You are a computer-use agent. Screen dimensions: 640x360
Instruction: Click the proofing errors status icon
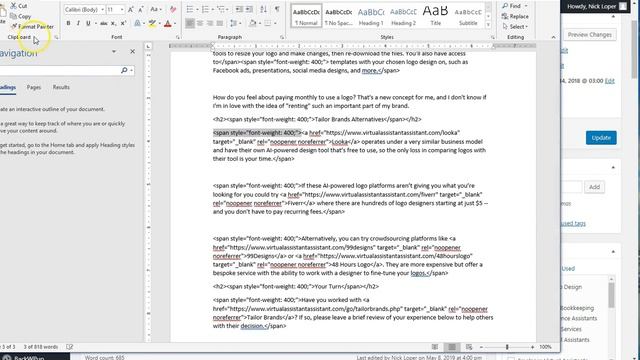click(69, 347)
